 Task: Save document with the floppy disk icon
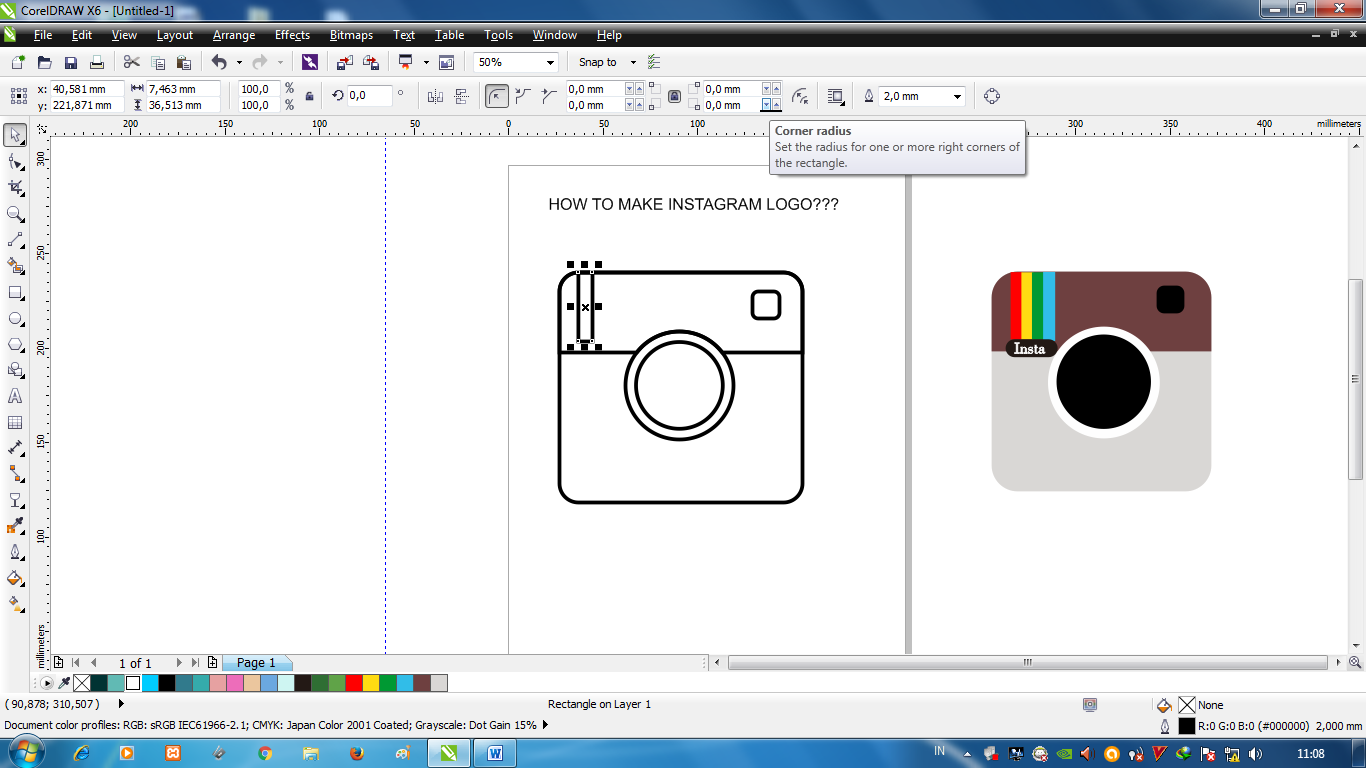(71, 62)
